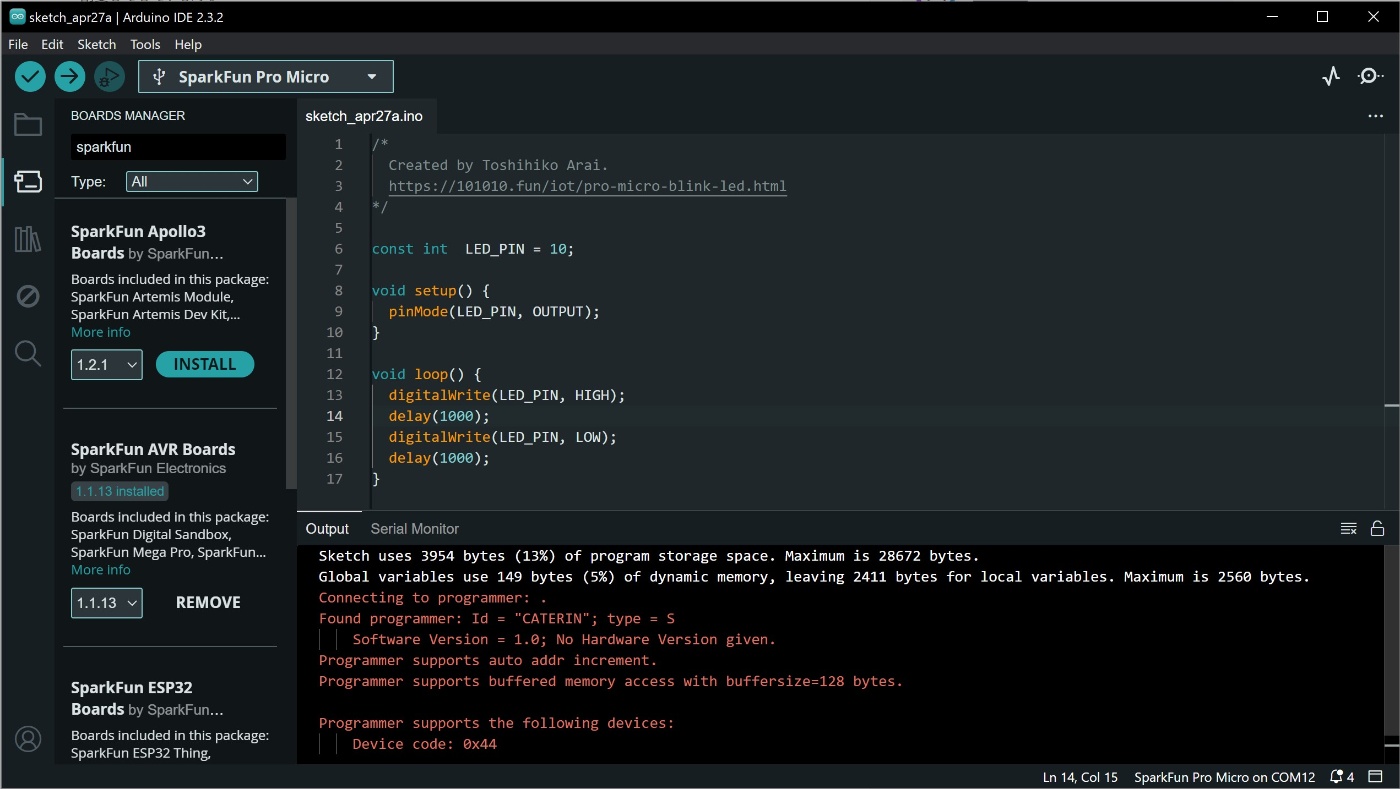Install the SparkFun Apollo3 Boards package

click(205, 365)
